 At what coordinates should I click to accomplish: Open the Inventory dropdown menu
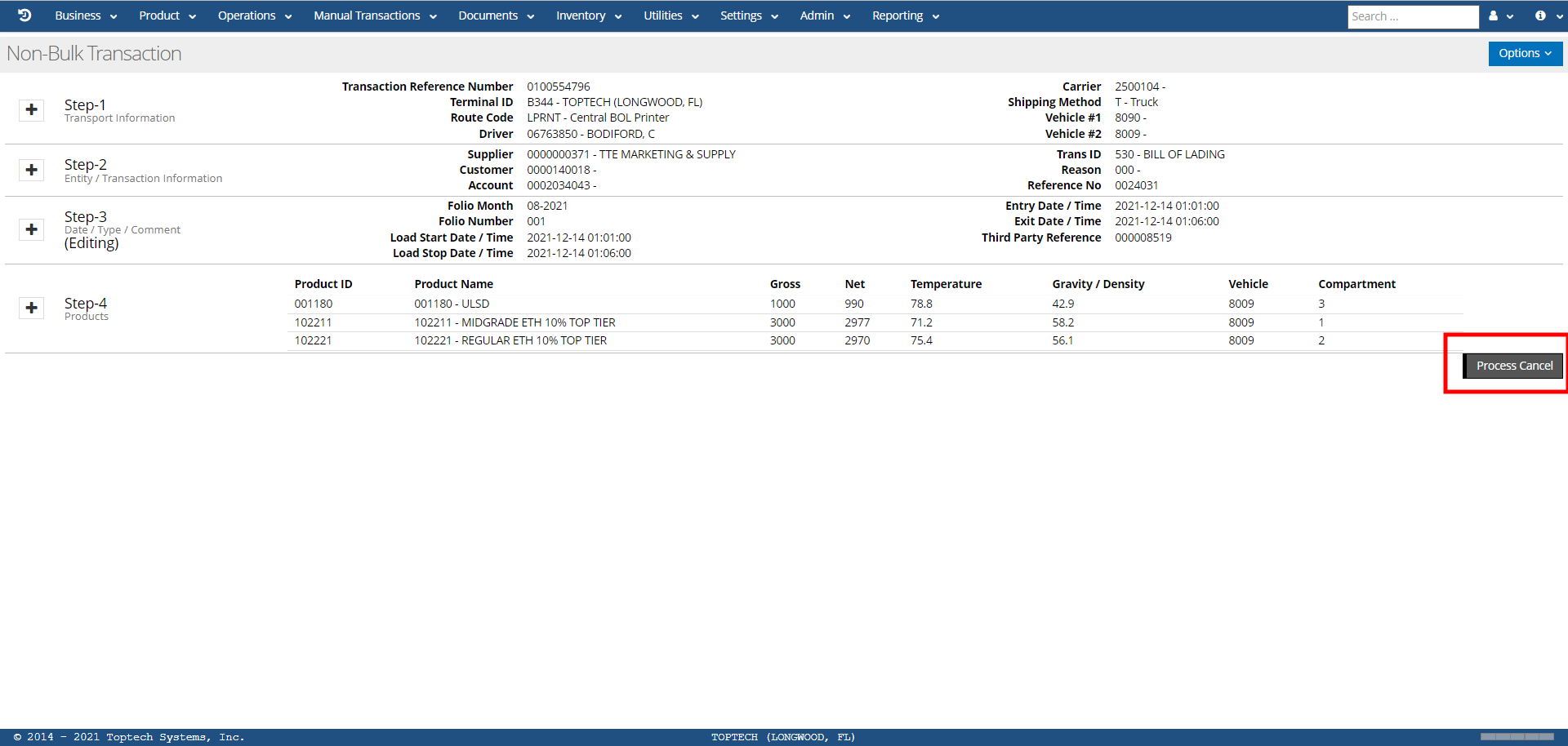[588, 16]
